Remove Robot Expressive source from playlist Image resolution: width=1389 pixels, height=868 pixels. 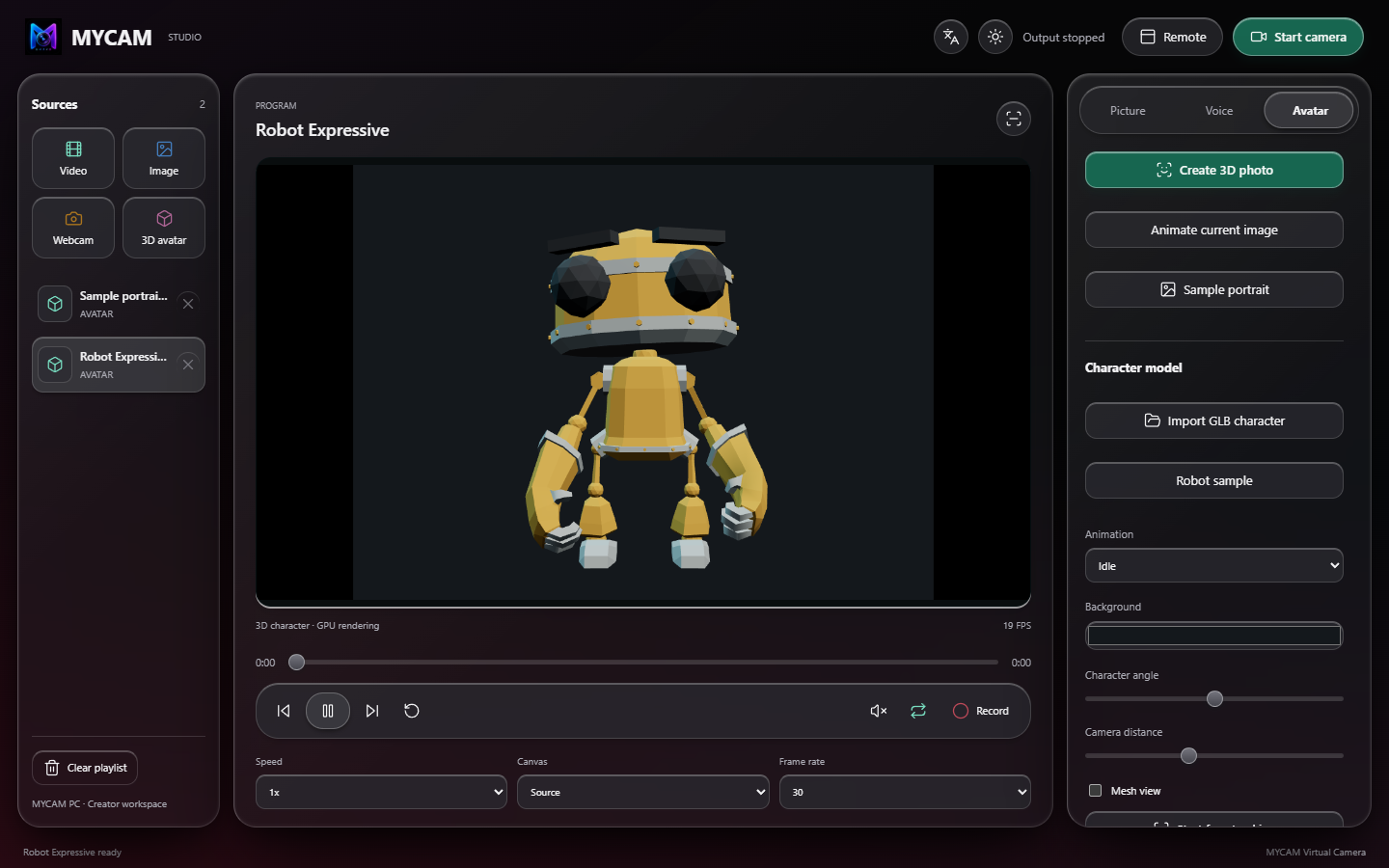tap(188, 365)
